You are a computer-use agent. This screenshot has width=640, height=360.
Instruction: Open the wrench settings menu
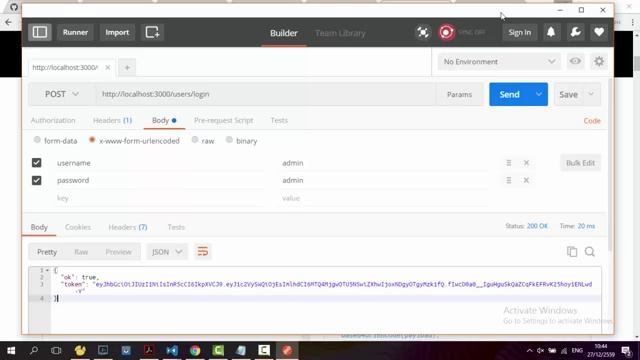(576, 32)
